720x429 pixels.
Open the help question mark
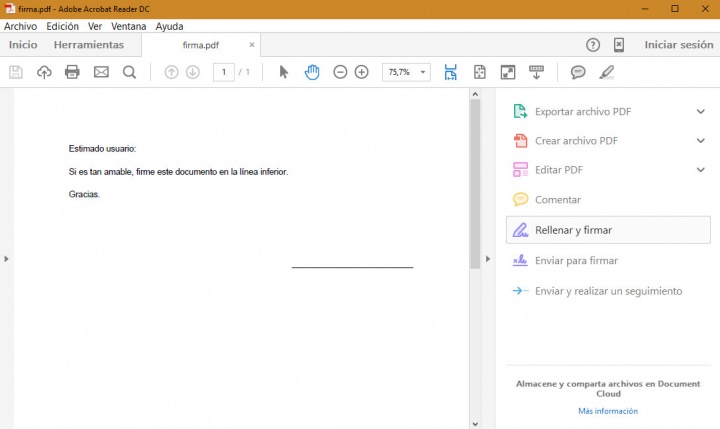593,45
